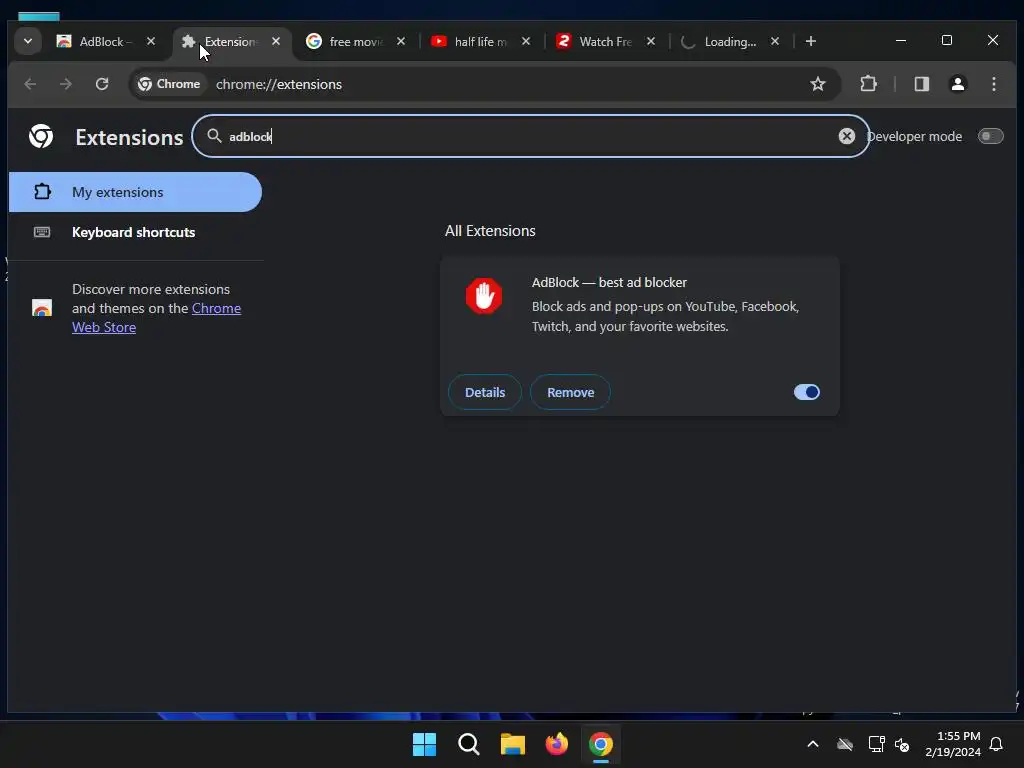This screenshot has width=1024, height=768.
Task: Open the clock showing 1:55 PM
Action: tap(952, 744)
